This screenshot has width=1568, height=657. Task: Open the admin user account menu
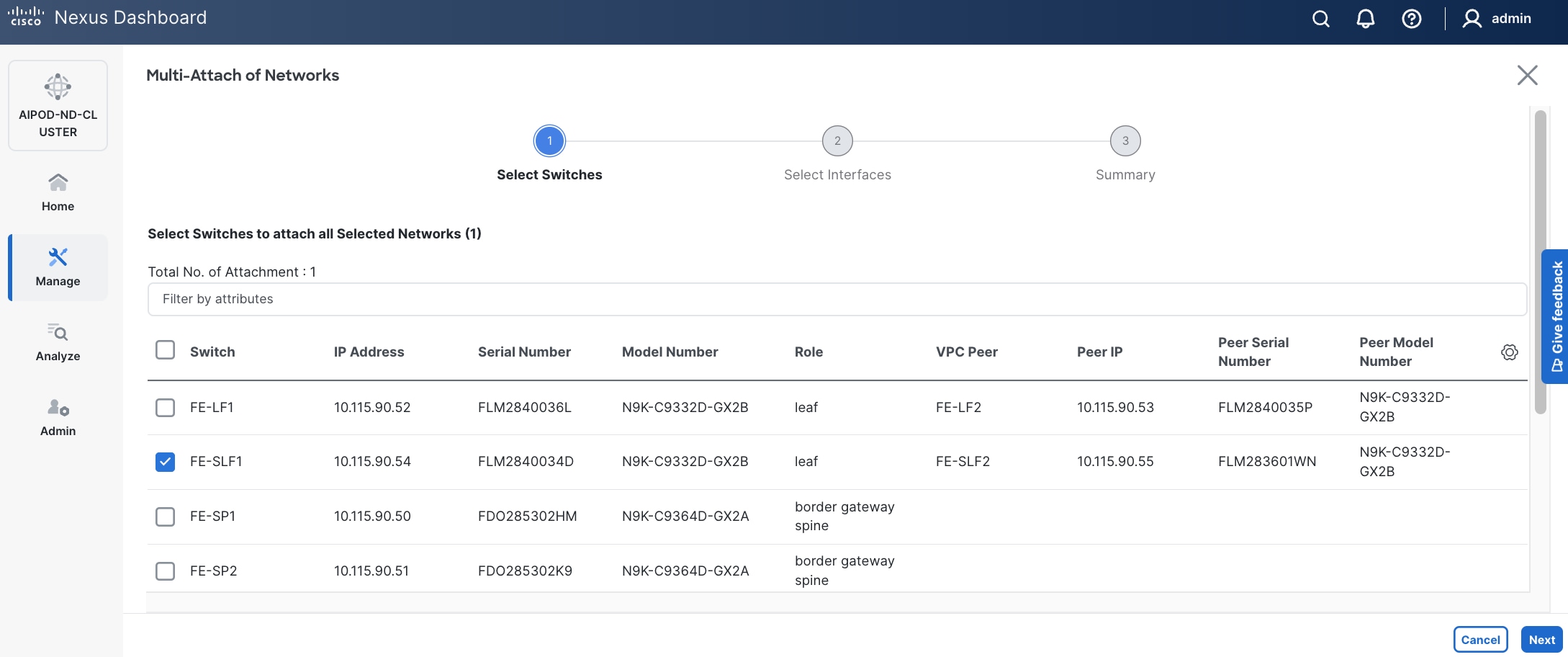tap(1497, 19)
